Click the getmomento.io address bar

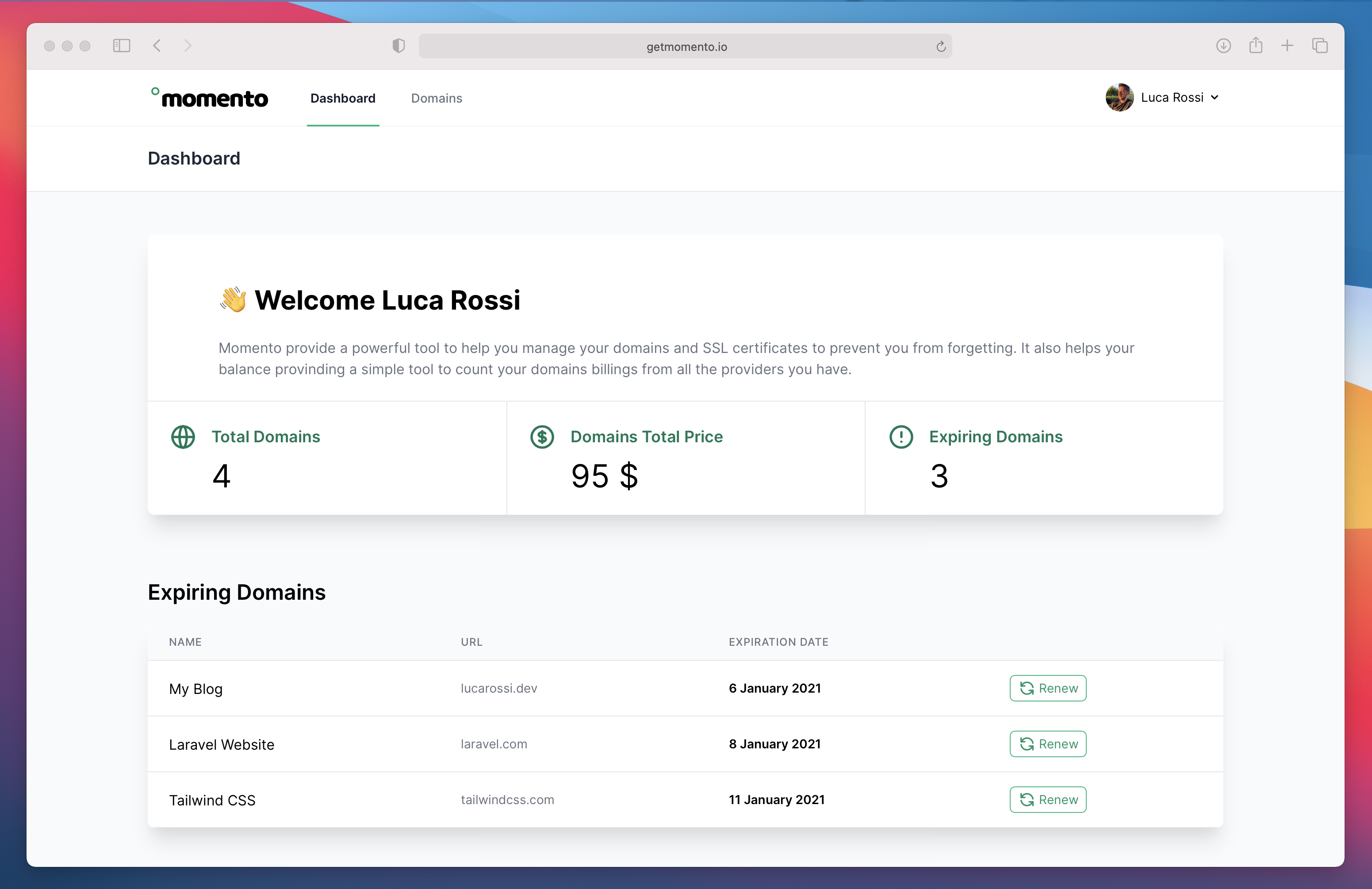(686, 47)
